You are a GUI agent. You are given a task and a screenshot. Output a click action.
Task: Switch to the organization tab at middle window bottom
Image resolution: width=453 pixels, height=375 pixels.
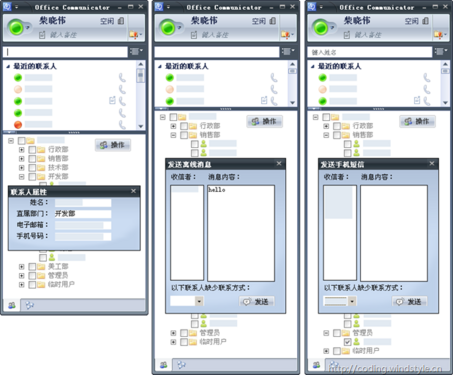(181, 365)
